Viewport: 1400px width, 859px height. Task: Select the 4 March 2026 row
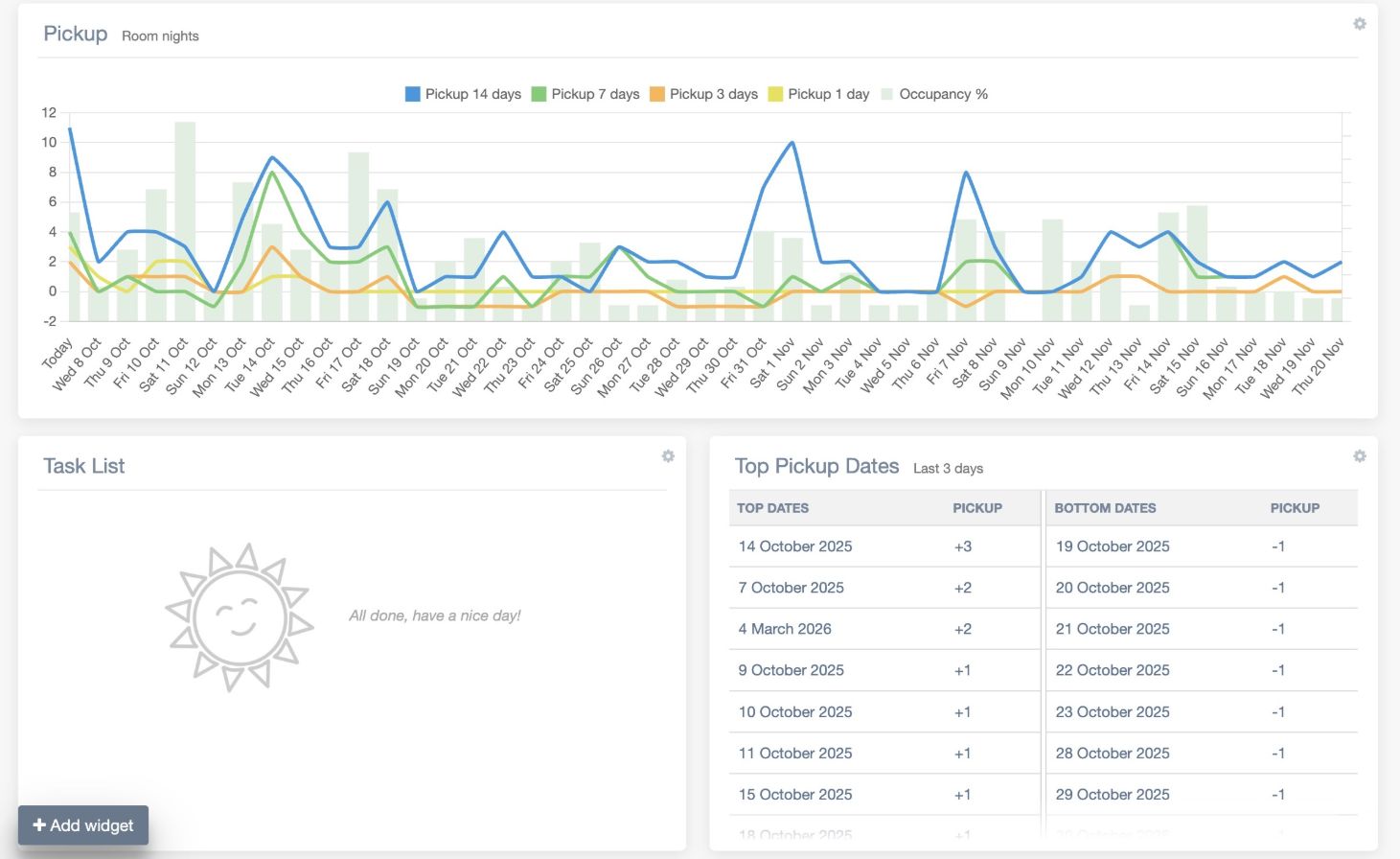click(x=784, y=629)
